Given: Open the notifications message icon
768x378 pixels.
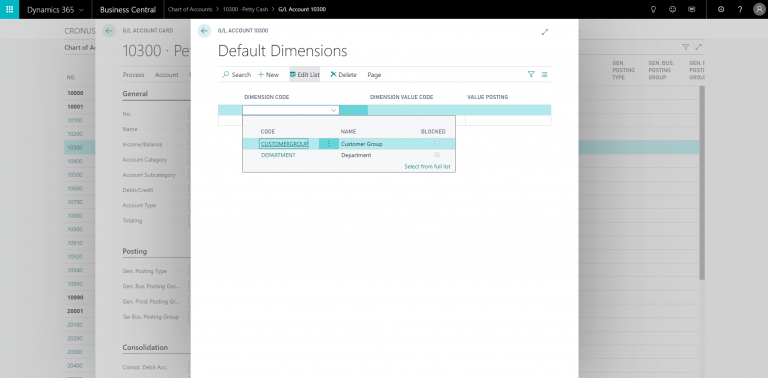Looking at the screenshot, I should coord(692,9).
